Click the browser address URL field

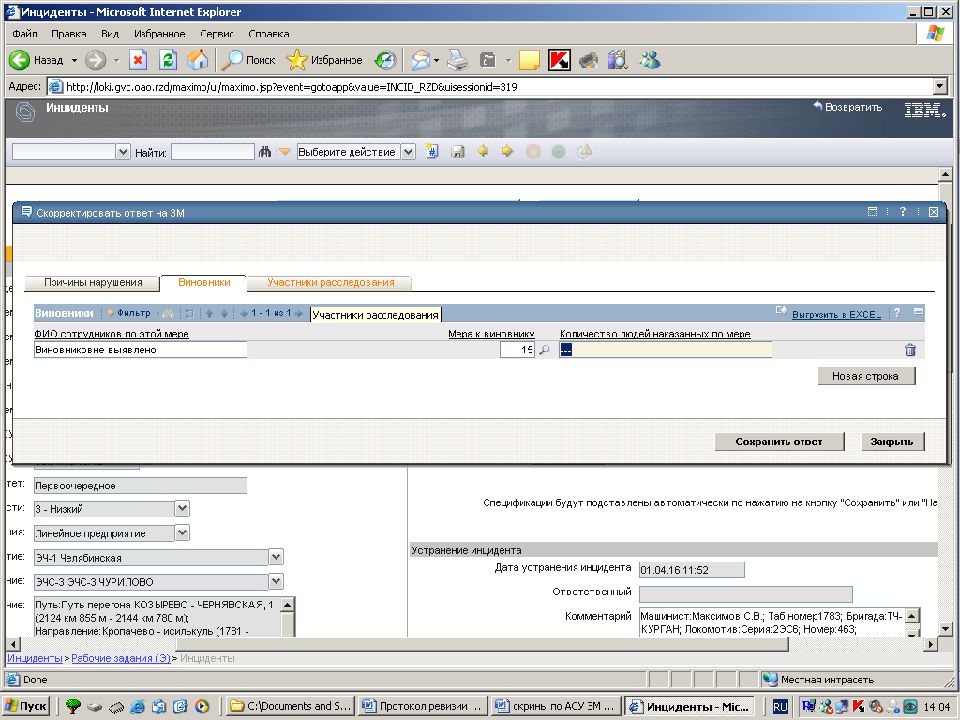[491, 87]
